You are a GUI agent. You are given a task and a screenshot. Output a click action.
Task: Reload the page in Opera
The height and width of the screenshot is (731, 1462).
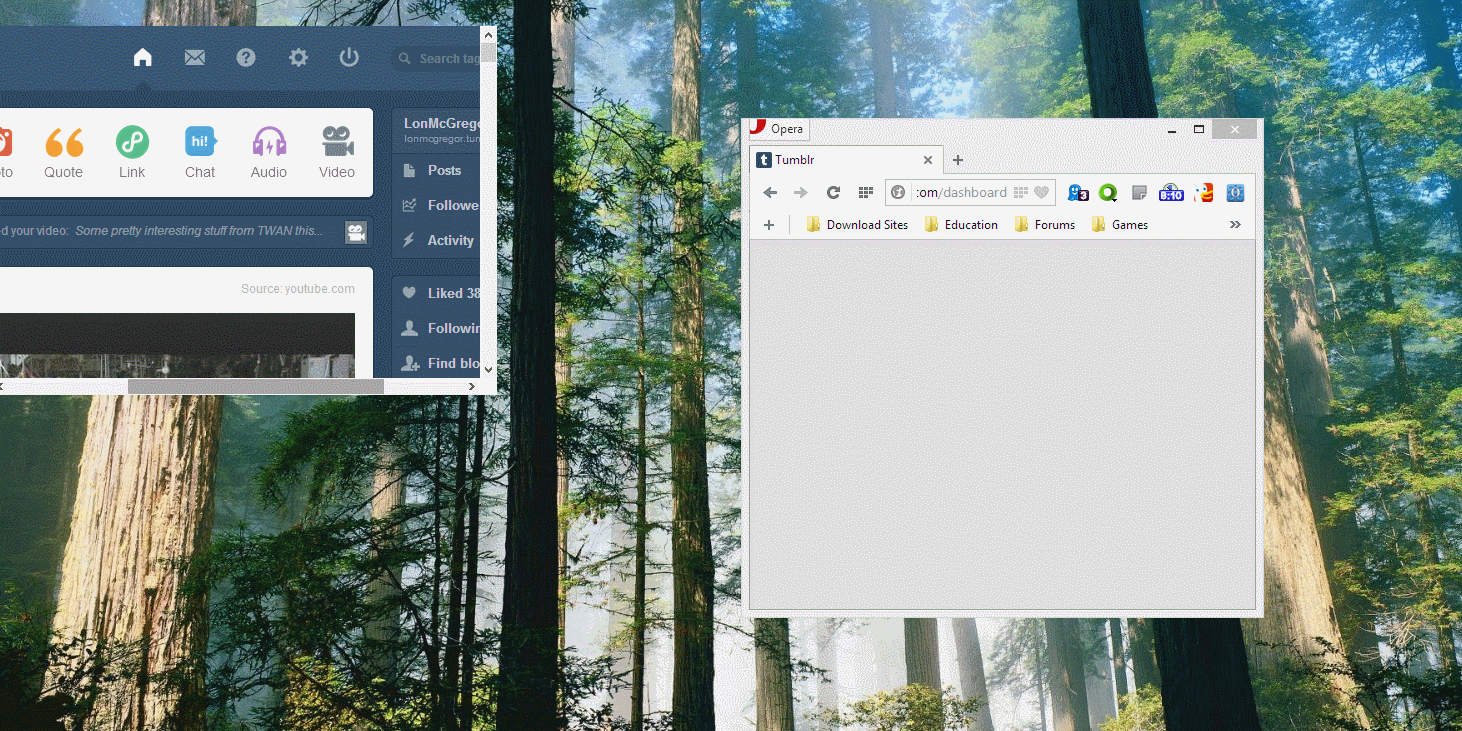coord(833,193)
